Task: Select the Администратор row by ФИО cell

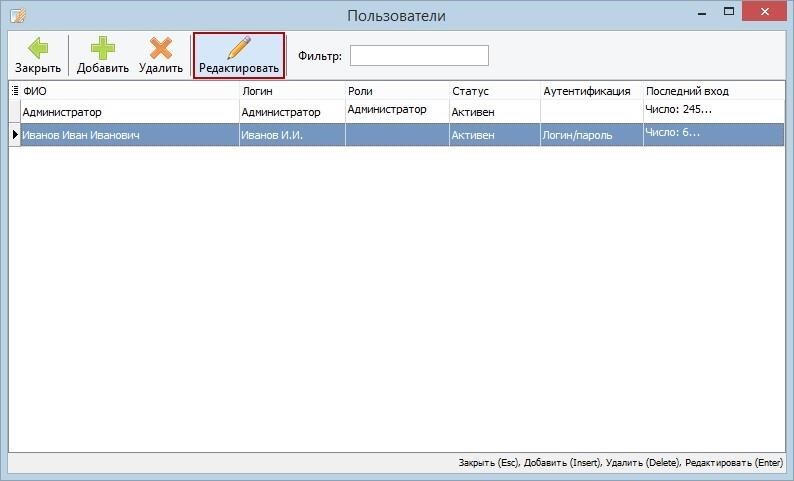Action: pos(130,112)
